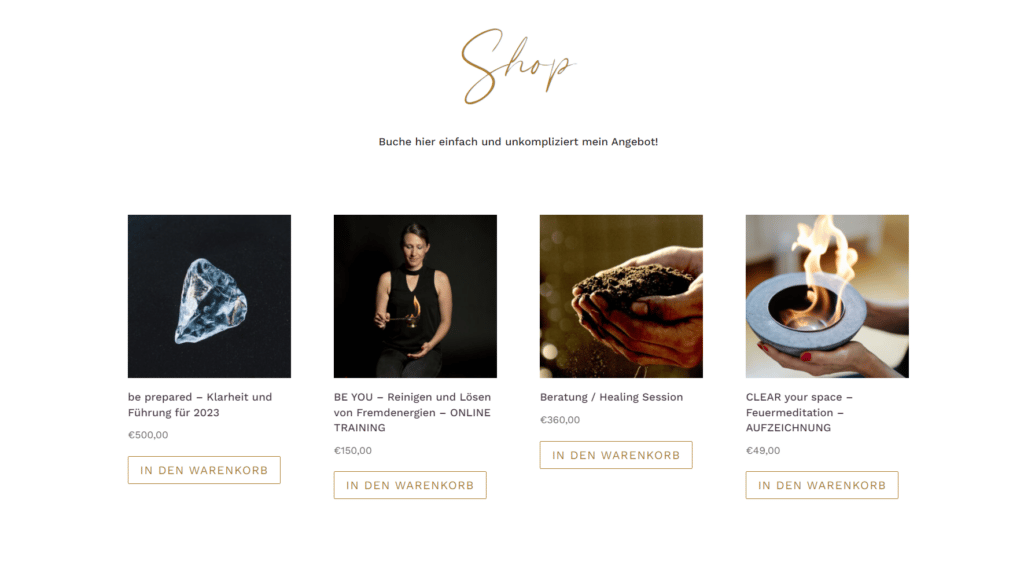Add 'be prepared' product to Warenkorb
Image resolution: width=1024 pixels, height=576 pixels.
(x=204, y=470)
